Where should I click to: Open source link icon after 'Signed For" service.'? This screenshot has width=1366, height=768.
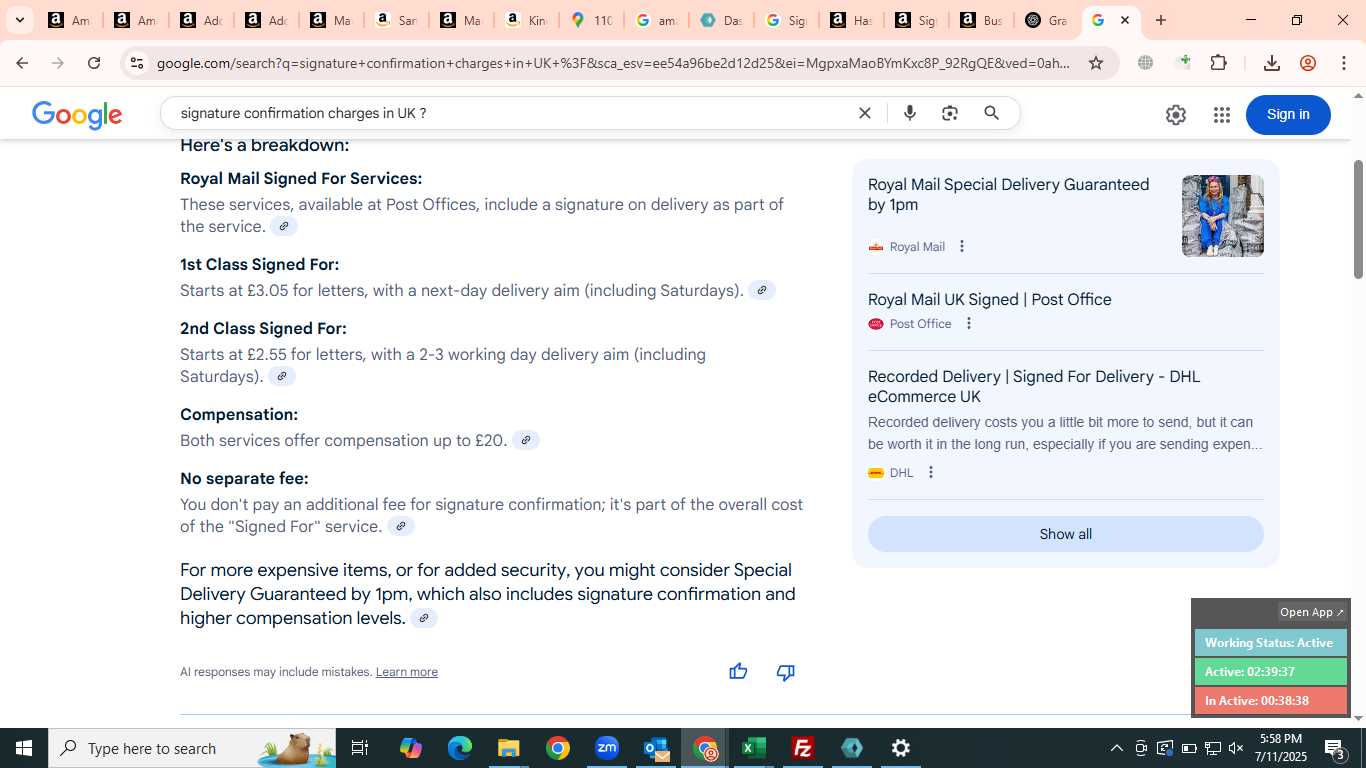401,526
